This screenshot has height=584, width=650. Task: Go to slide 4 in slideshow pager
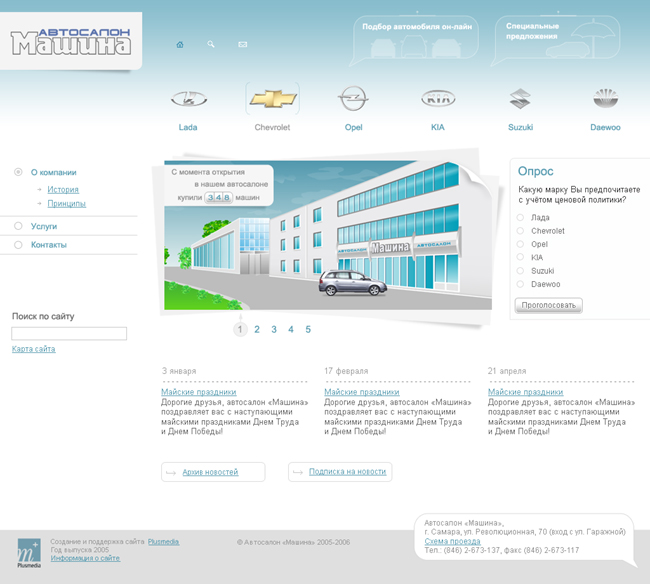pyautogui.click(x=291, y=330)
